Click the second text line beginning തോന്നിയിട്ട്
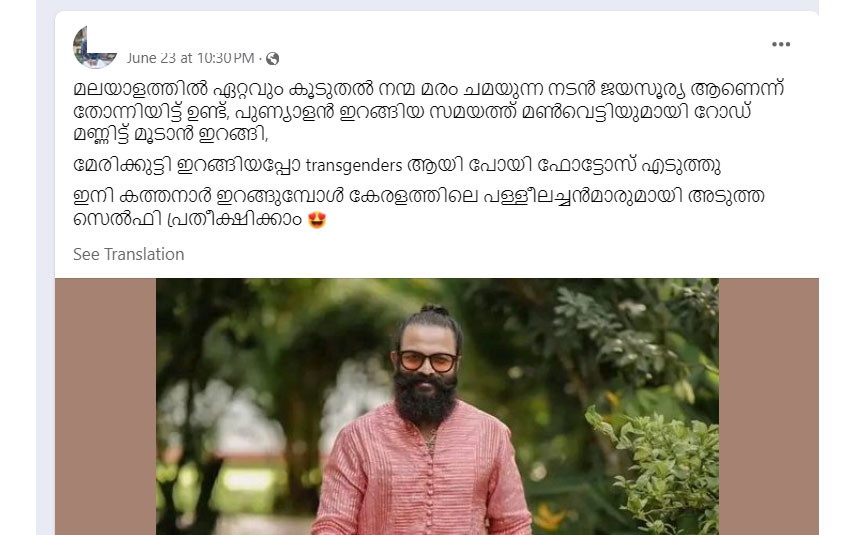The image size is (856, 535). (x=412, y=111)
